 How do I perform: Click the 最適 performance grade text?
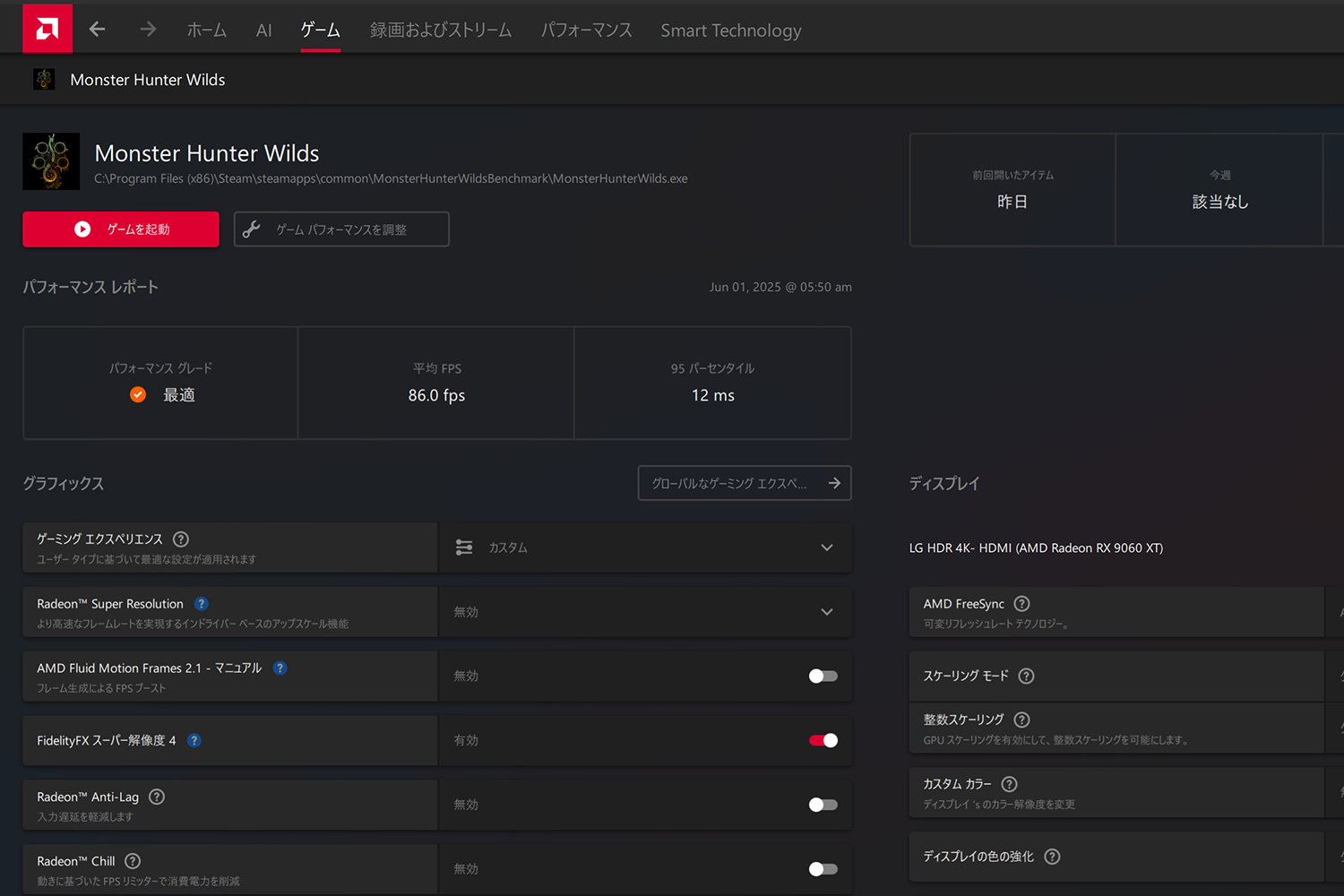[179, 395]
